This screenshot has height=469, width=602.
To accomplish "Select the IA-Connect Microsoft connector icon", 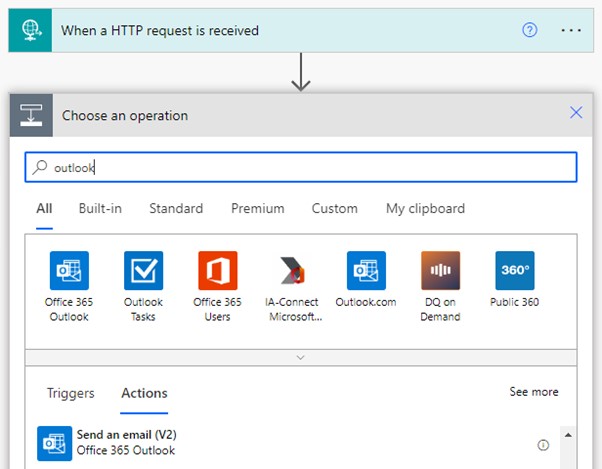I will [x=292, y=271].
